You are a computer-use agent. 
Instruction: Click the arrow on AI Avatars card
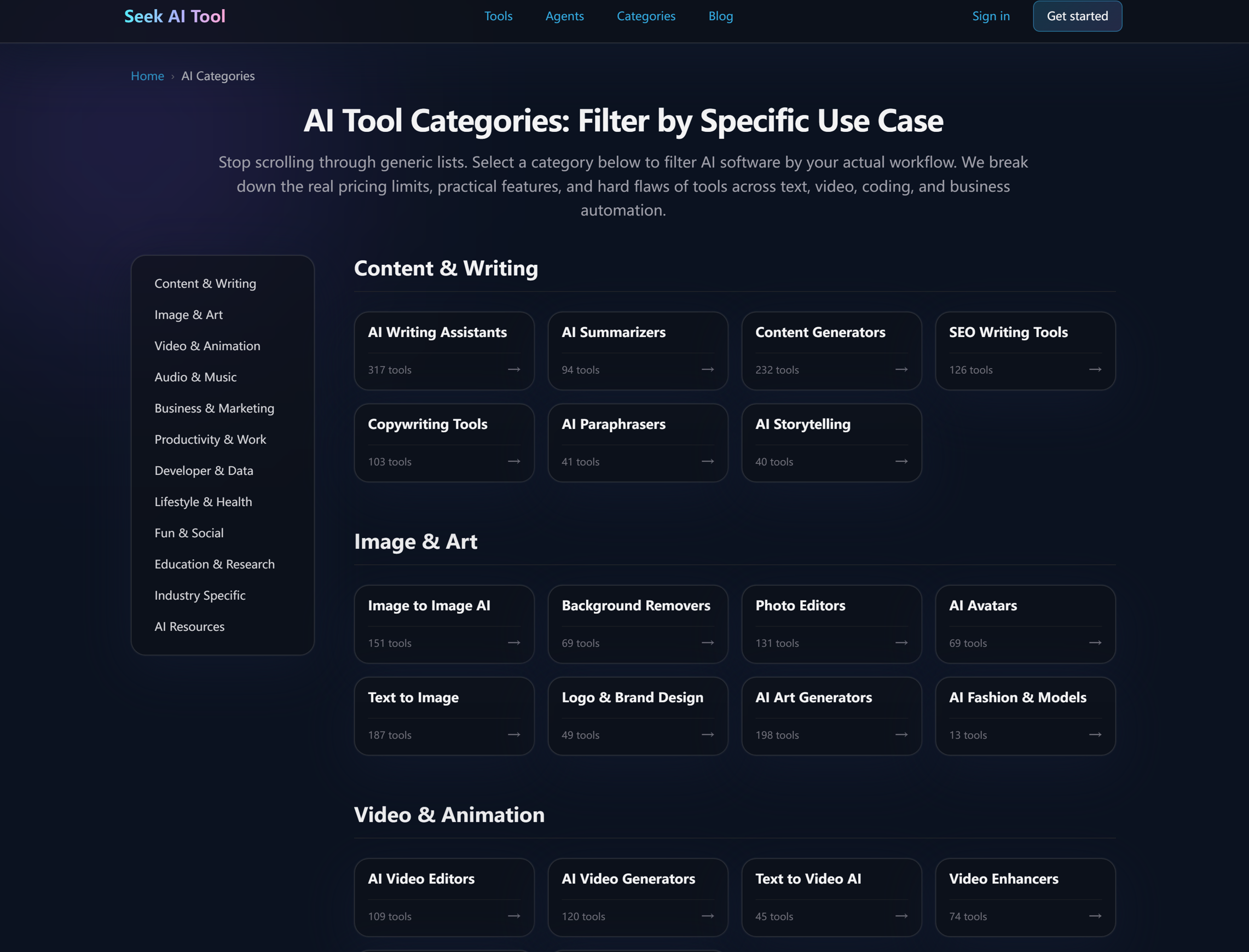[1095, 642]
